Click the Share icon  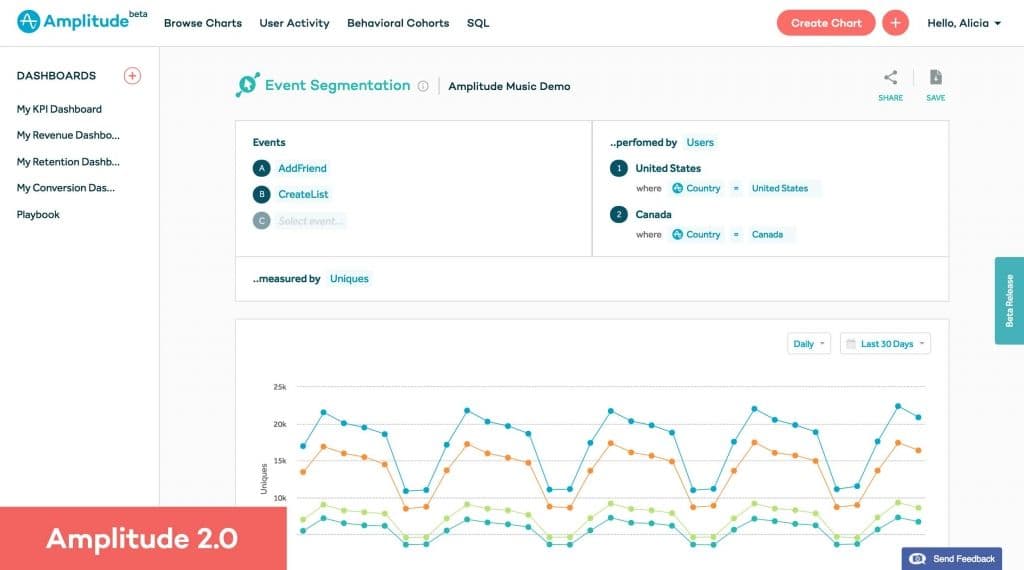[x=890, y=78]
